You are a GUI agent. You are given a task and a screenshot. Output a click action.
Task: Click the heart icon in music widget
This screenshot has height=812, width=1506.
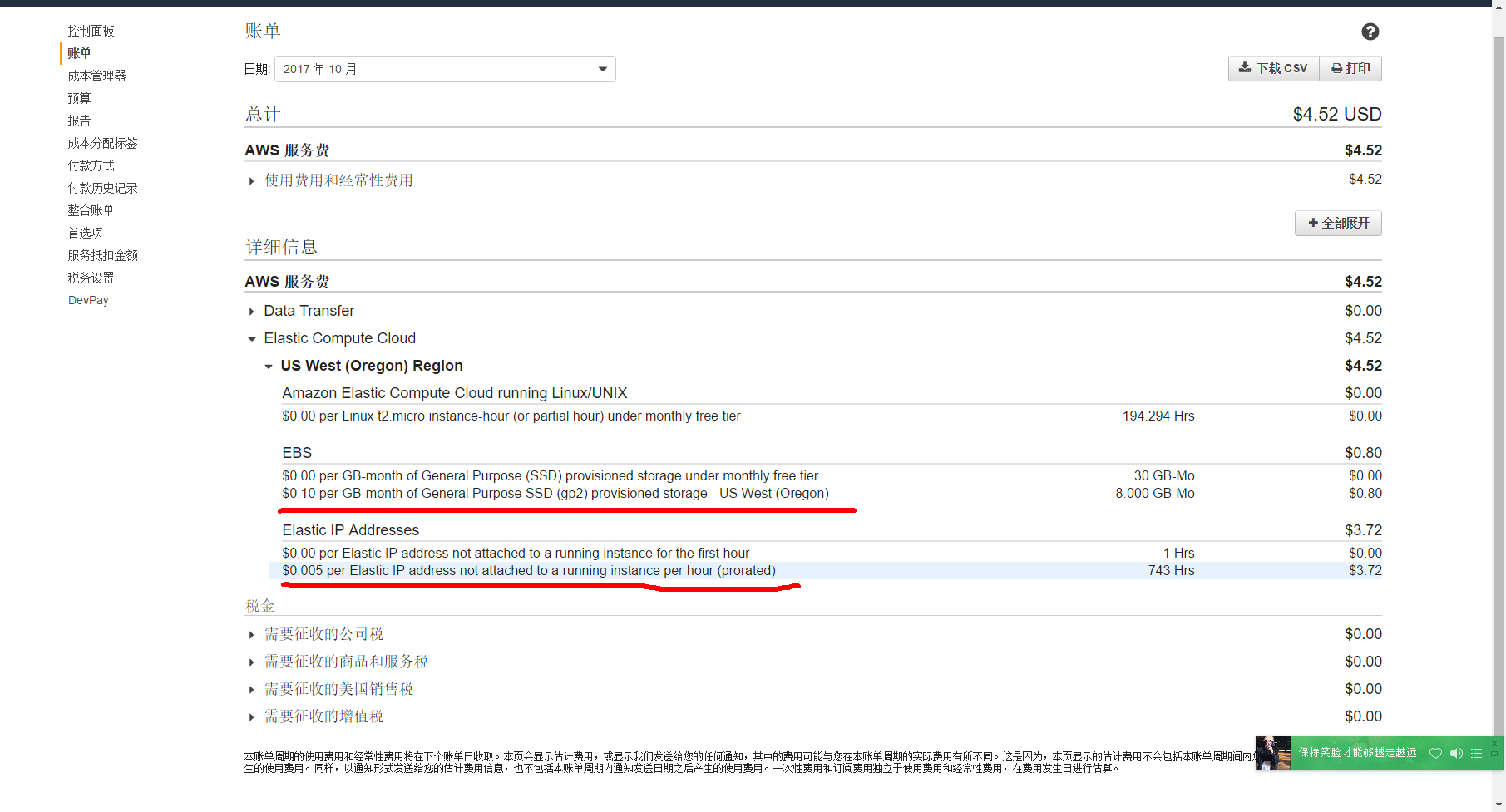point(1435,753)
